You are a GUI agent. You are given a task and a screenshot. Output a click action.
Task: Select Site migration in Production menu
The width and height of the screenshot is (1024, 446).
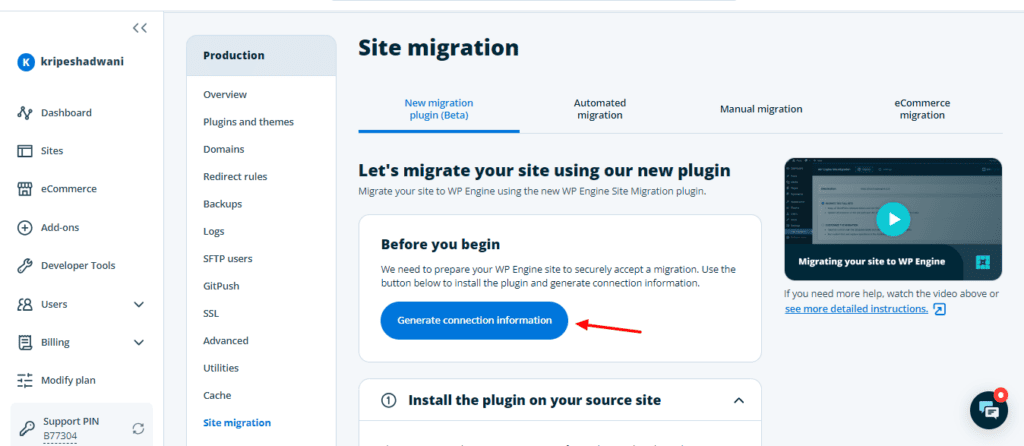[x=237, y=423]
